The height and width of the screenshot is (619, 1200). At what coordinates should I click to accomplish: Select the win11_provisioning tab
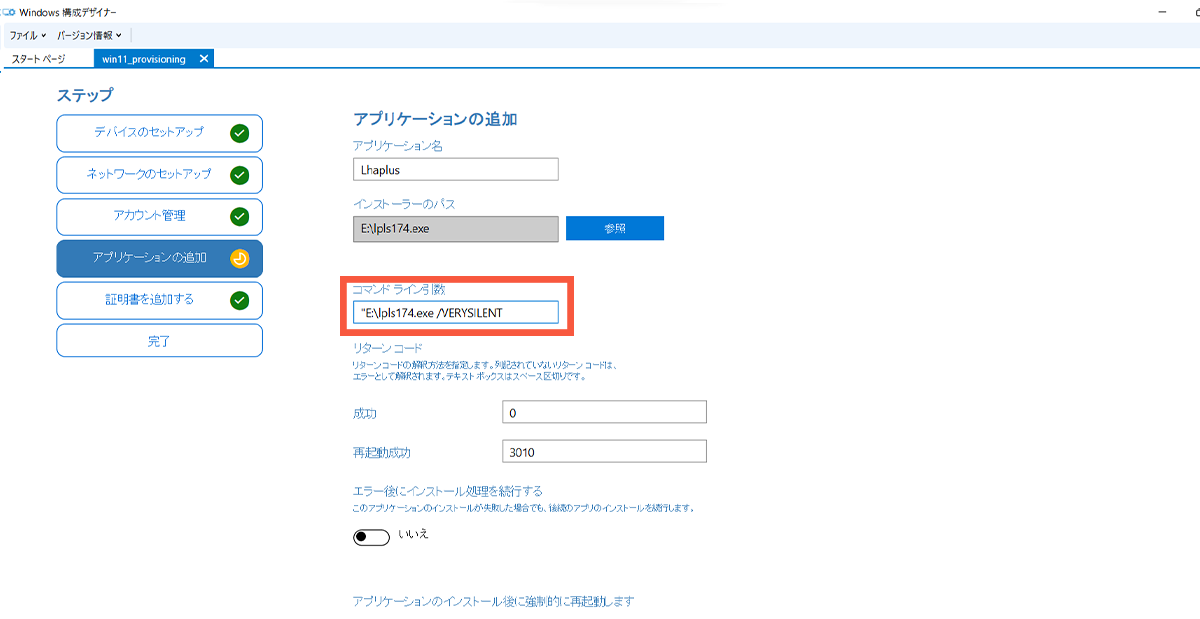(144, 59)
